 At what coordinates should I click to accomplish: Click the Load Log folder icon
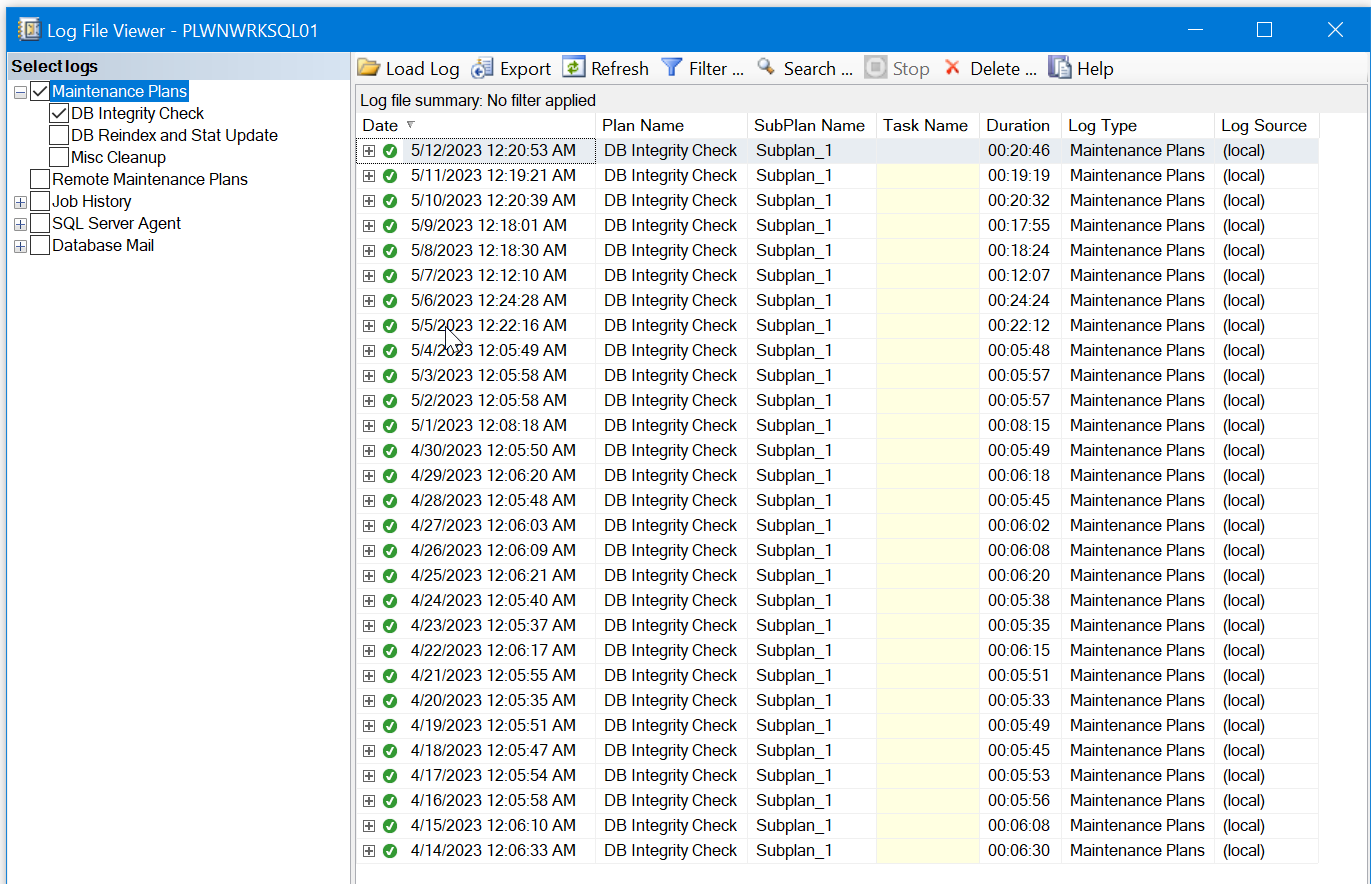point(369,68)
